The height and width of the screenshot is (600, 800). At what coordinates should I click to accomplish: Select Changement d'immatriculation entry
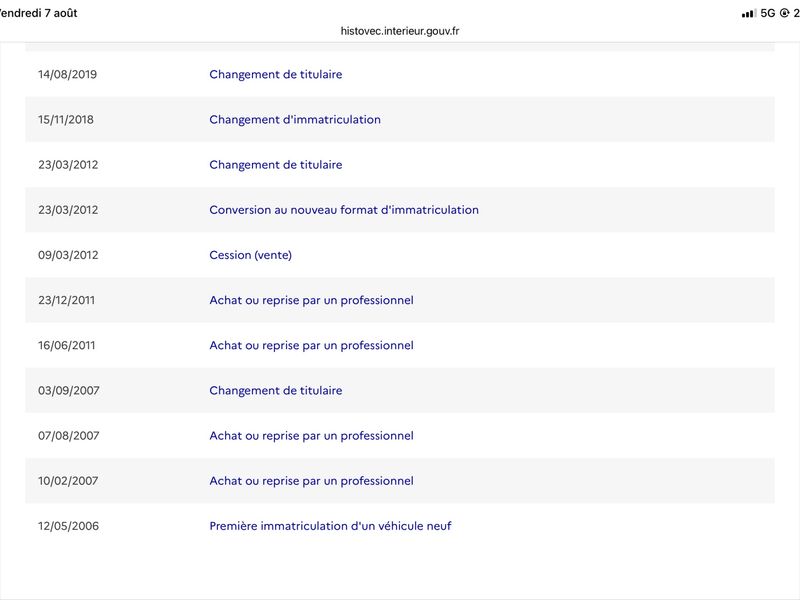[295, 119]
